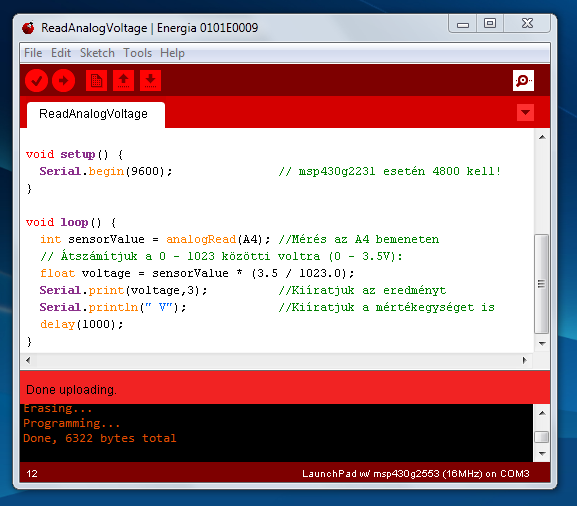The width and height of the screenshot is (577, 506).
Task: Click the comment '//Kiíratjuk a mértékegységet is'
Action: 387,307
